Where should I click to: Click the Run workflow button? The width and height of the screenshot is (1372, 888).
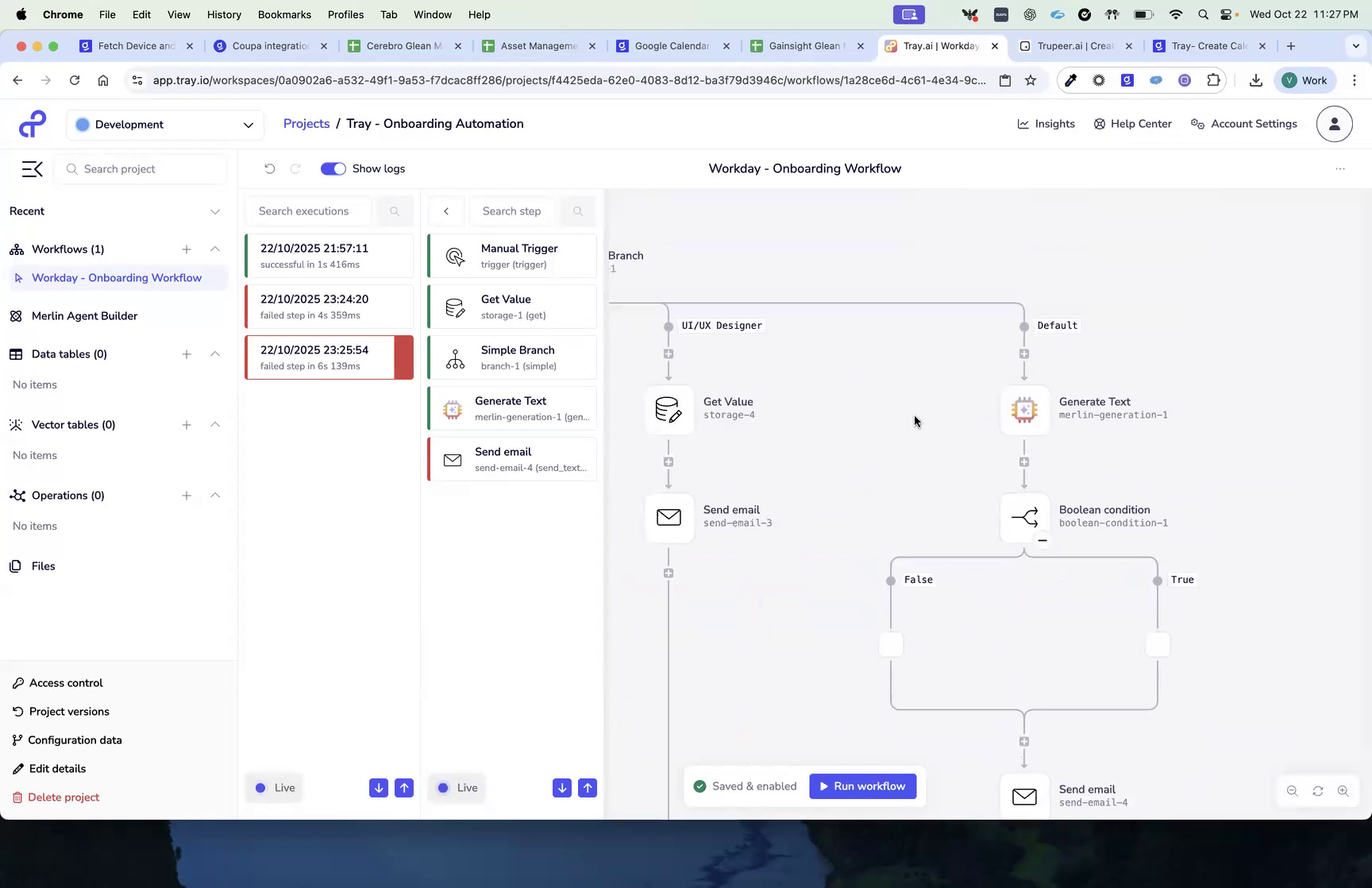[862, 786]
